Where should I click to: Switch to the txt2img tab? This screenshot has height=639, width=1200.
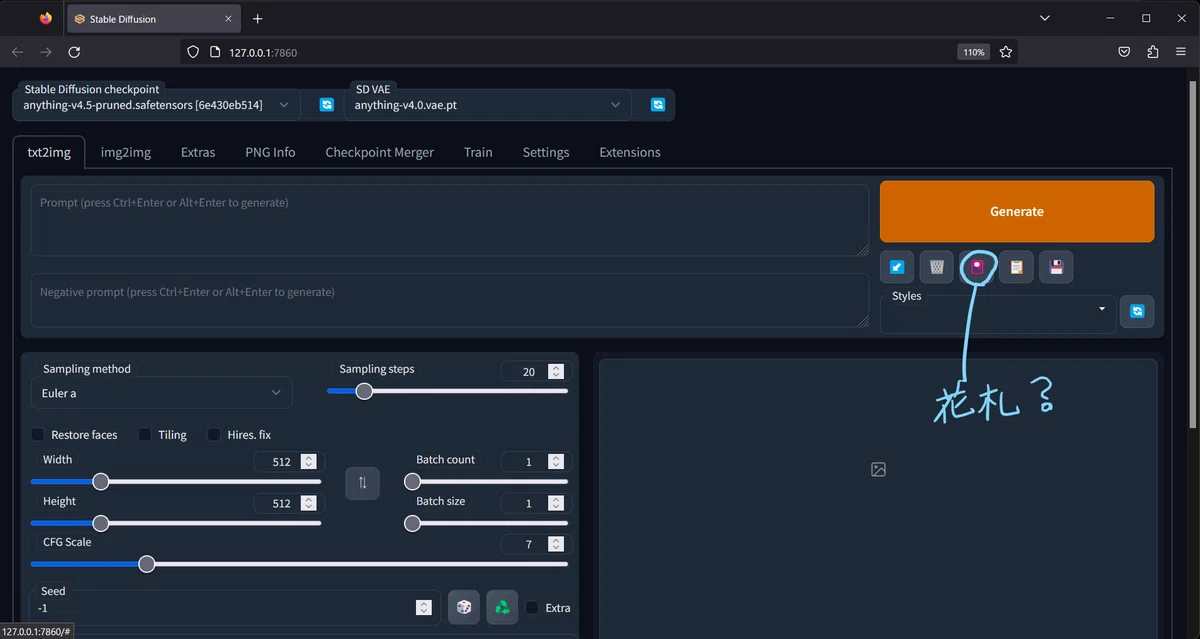pos(49,152)
